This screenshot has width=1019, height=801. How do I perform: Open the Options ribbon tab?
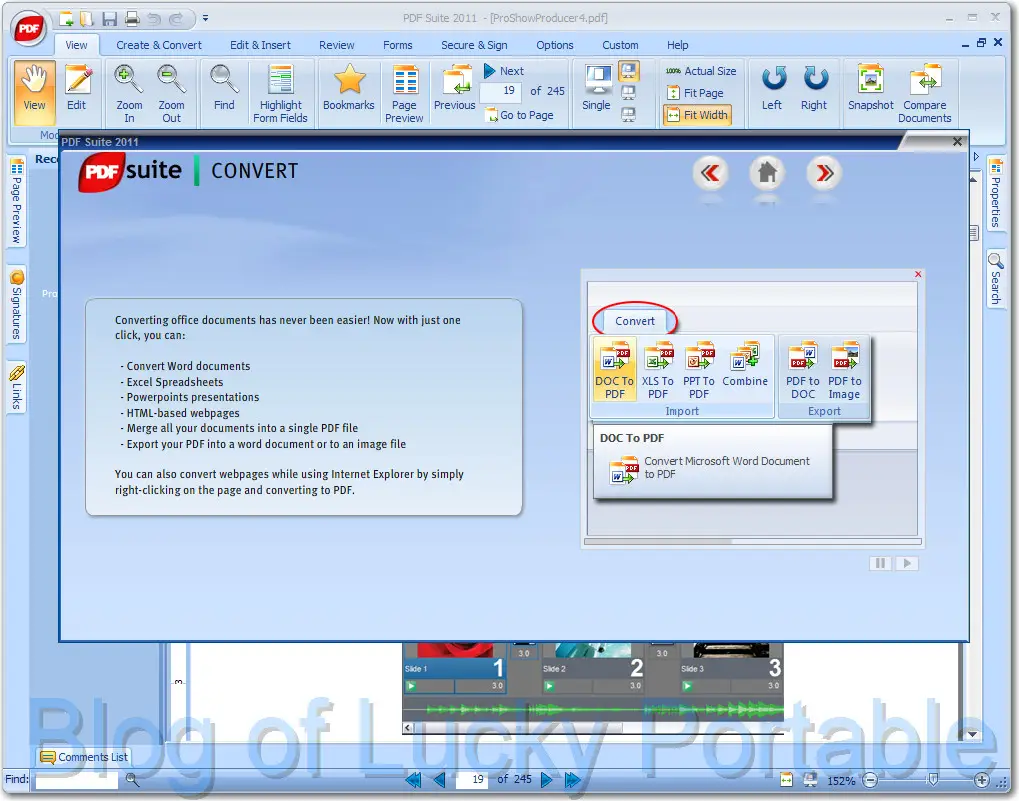pos(555,45)
